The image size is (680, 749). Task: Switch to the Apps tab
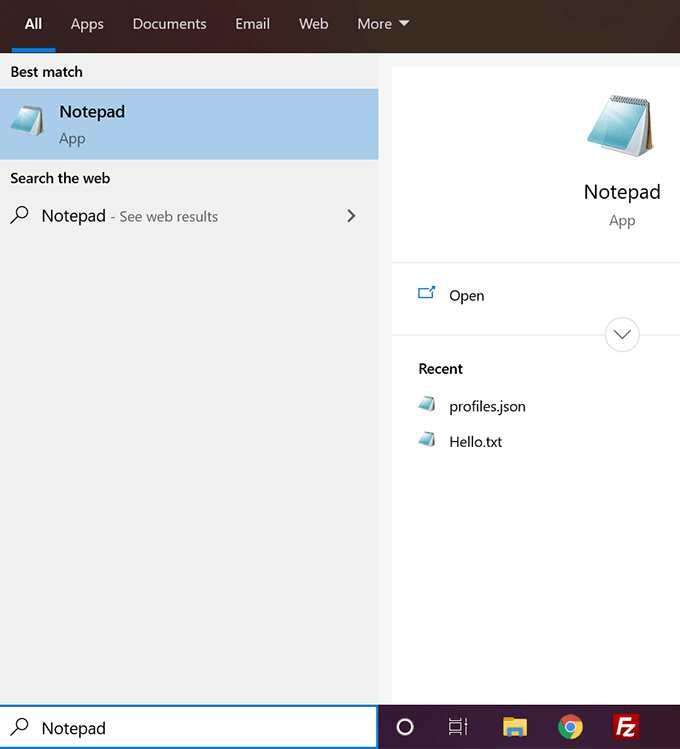pos(87,24)
